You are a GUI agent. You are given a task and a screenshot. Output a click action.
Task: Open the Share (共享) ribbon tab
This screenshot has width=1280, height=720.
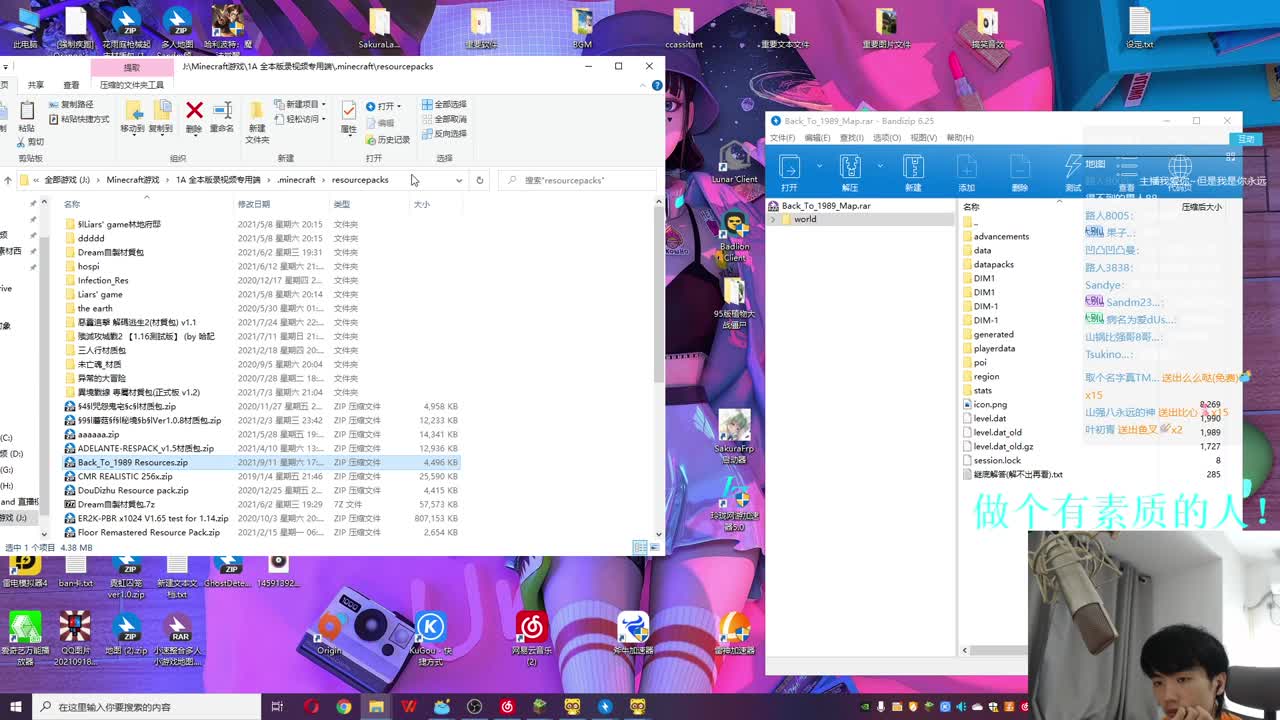pyautogui.click(x=36, y=85)
